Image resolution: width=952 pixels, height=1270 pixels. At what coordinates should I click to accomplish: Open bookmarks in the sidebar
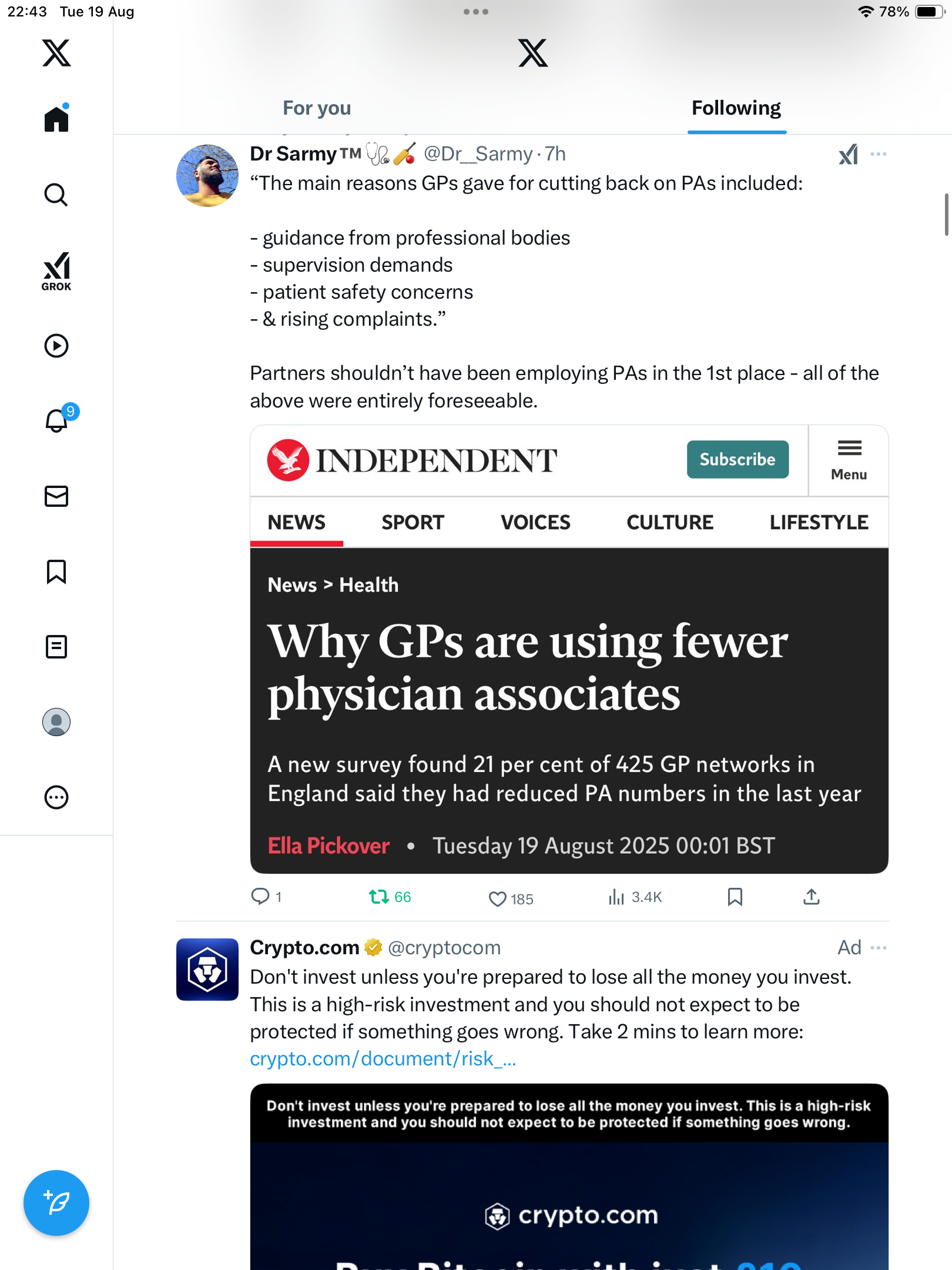coord(56,571)
